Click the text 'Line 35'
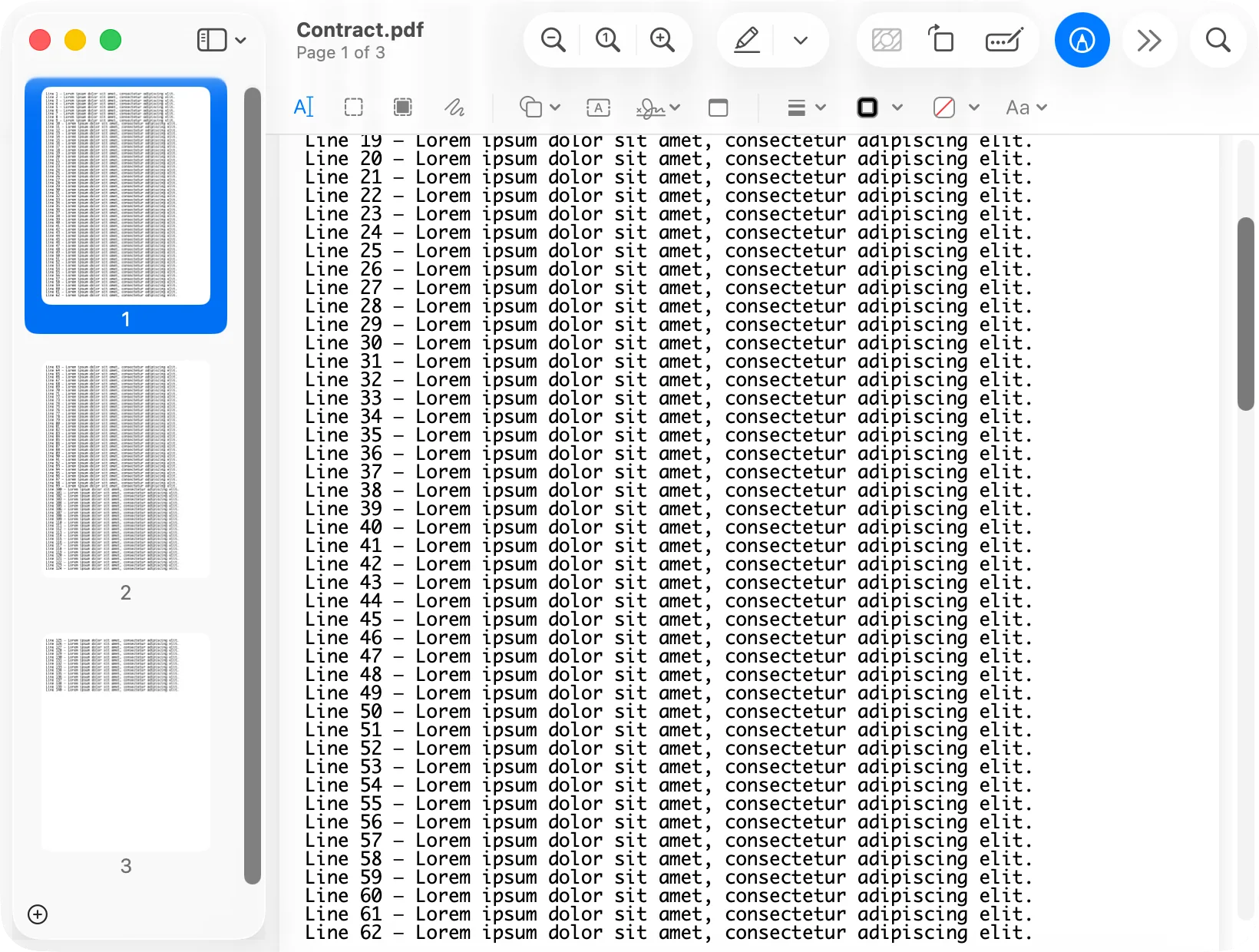 pyautogui.click(x=343, y=435)
